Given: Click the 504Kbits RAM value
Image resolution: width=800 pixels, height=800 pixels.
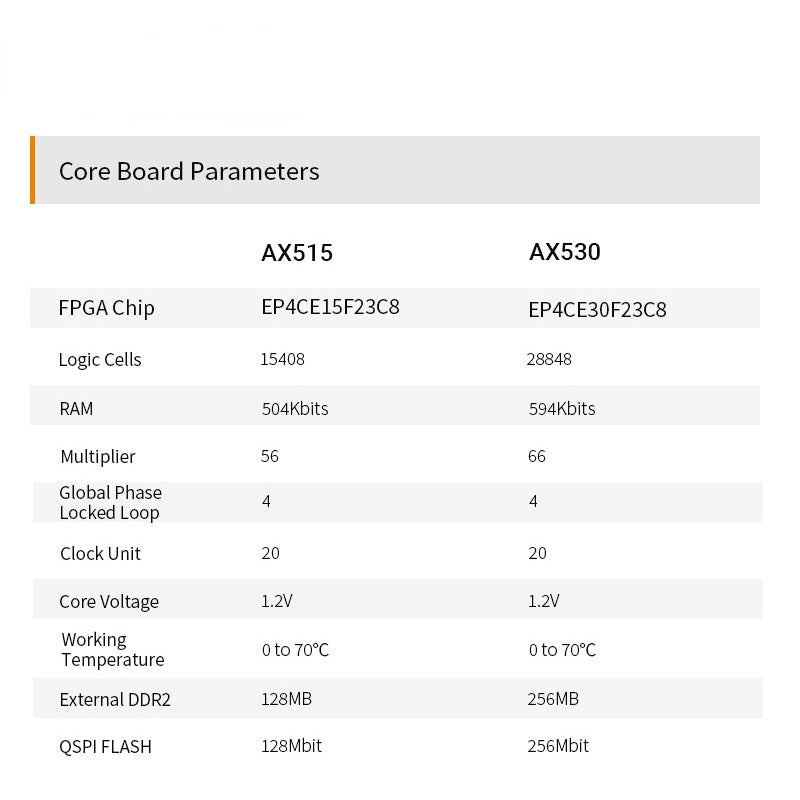Looking at the screenshot, I should pos(294,408).
